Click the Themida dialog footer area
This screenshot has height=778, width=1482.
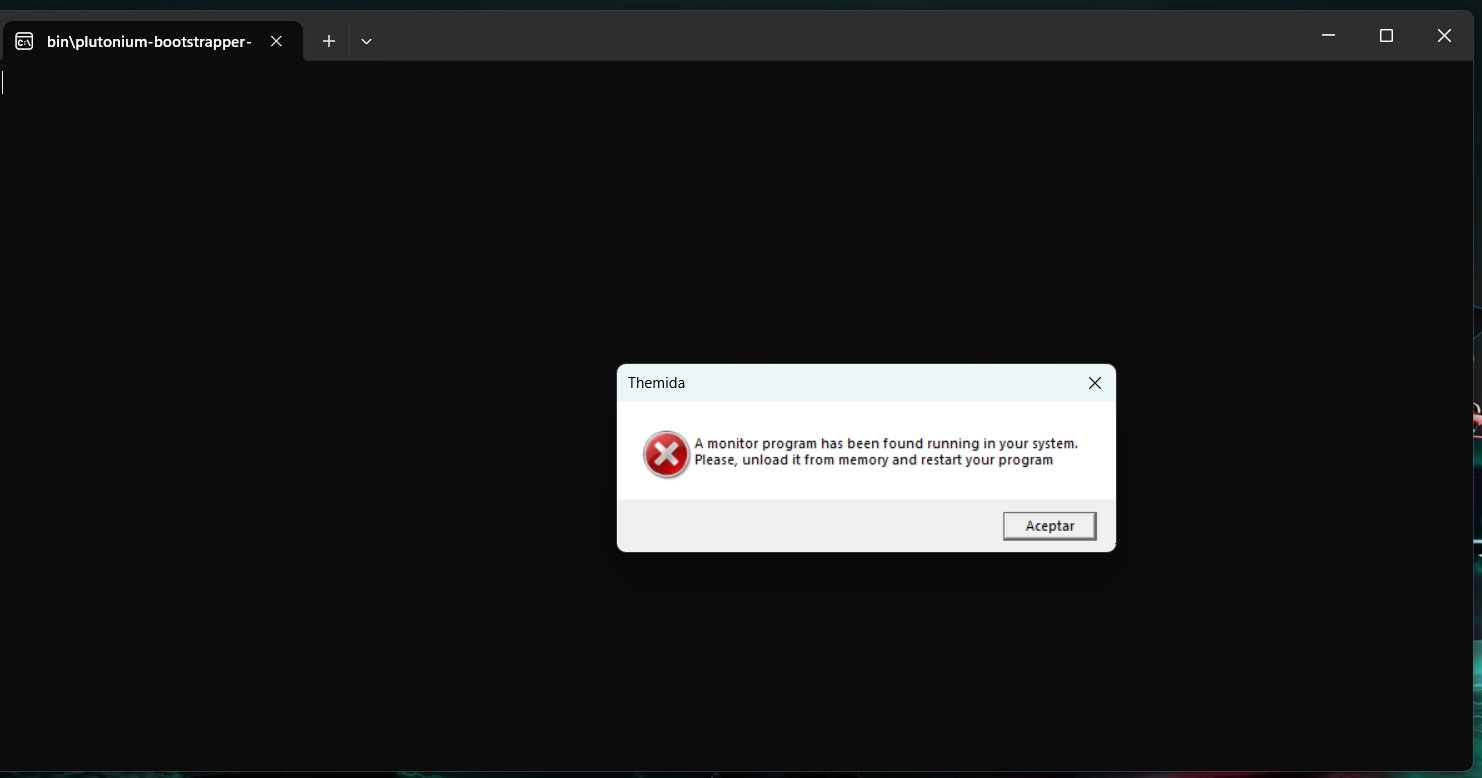[x=800, y=525]
